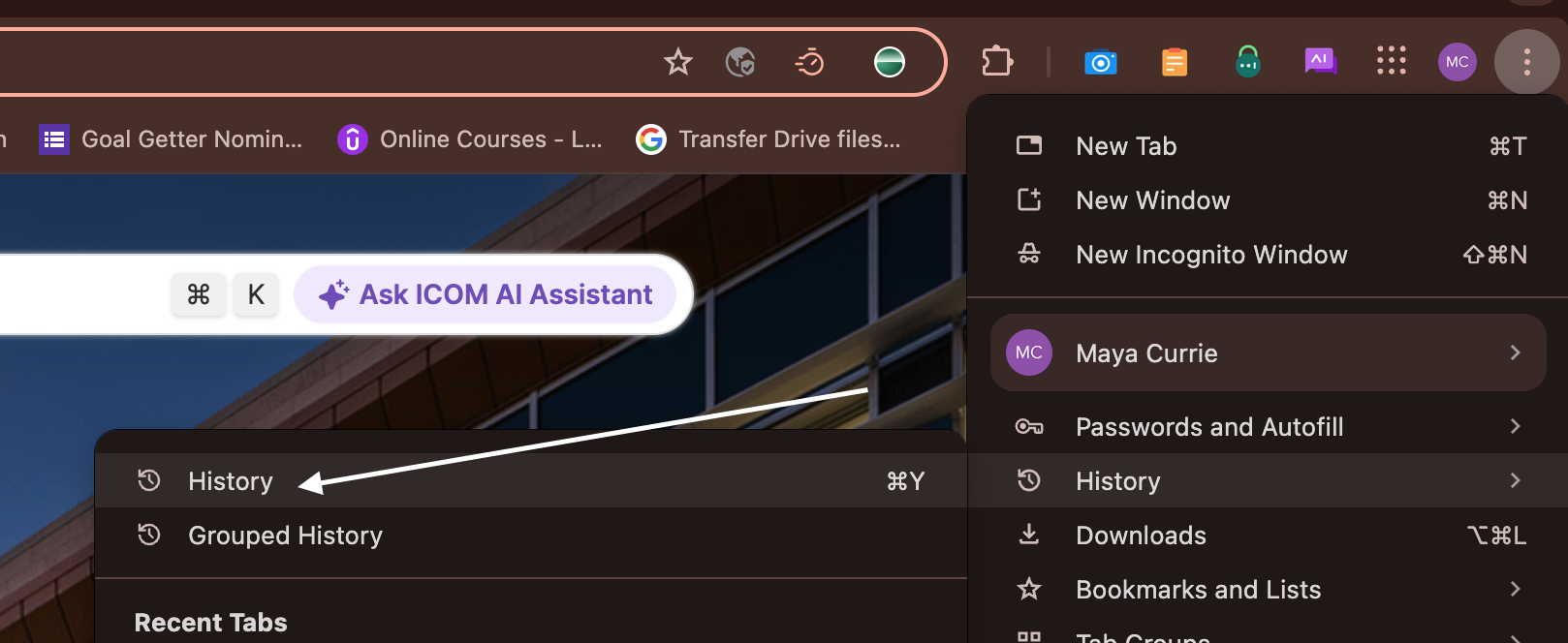This screenshot has height=643, width=1568.
Task: Open the Extensions puzzle piece menu
Action: tap(997, 62)
